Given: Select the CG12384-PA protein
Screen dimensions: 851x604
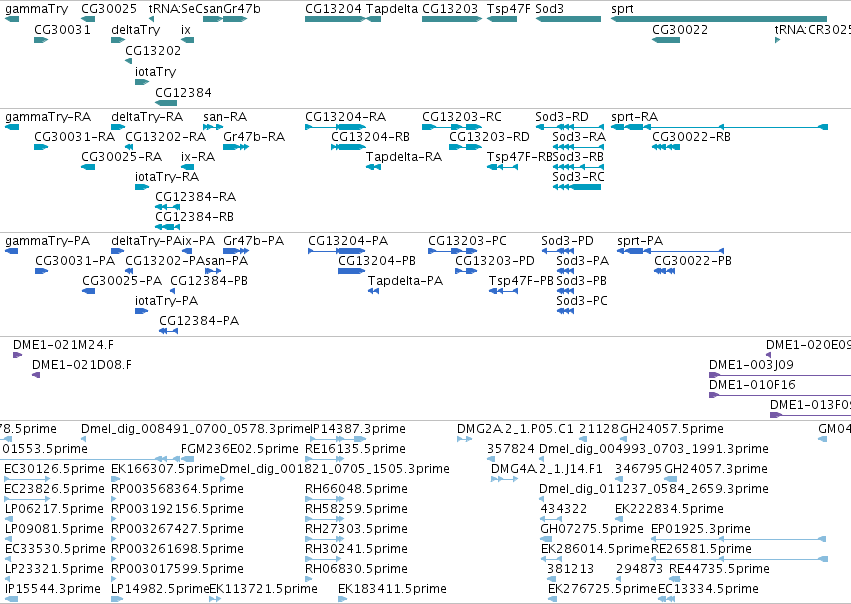Looking at the screenshot, I should pyautogui.click(x=168, y=330).
